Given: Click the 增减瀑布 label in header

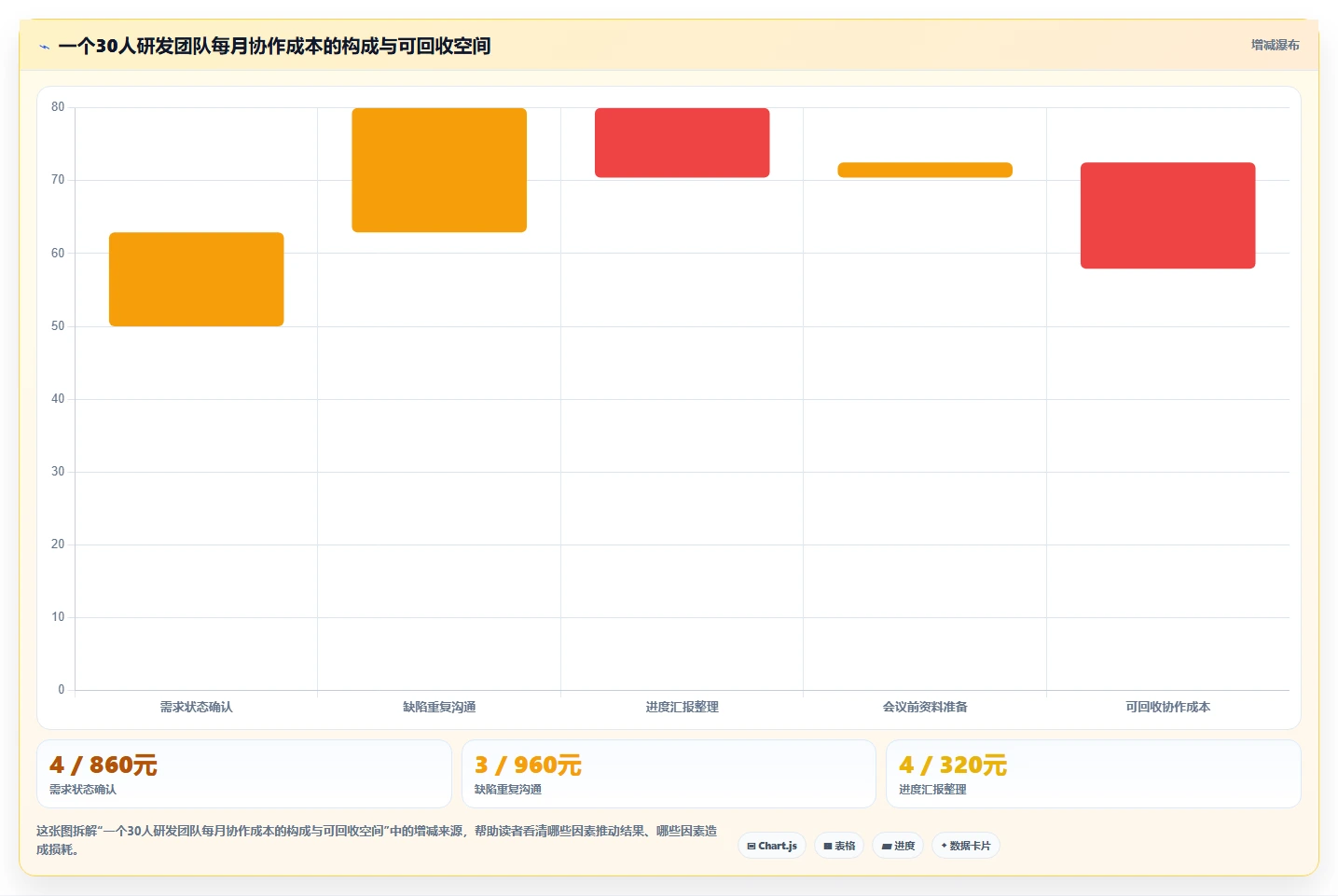Looking at the screenshot, I should tap(1275, 45).
